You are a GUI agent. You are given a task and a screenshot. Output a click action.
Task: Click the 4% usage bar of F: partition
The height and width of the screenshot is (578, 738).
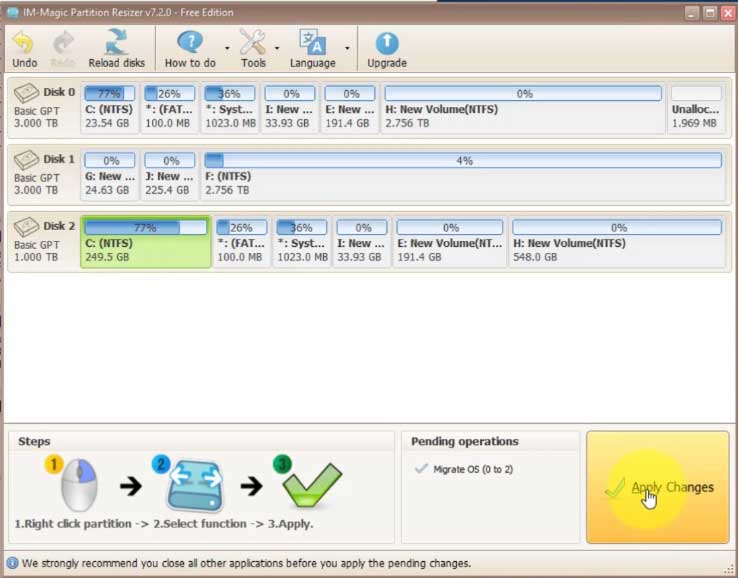click(x=463, y=161)
